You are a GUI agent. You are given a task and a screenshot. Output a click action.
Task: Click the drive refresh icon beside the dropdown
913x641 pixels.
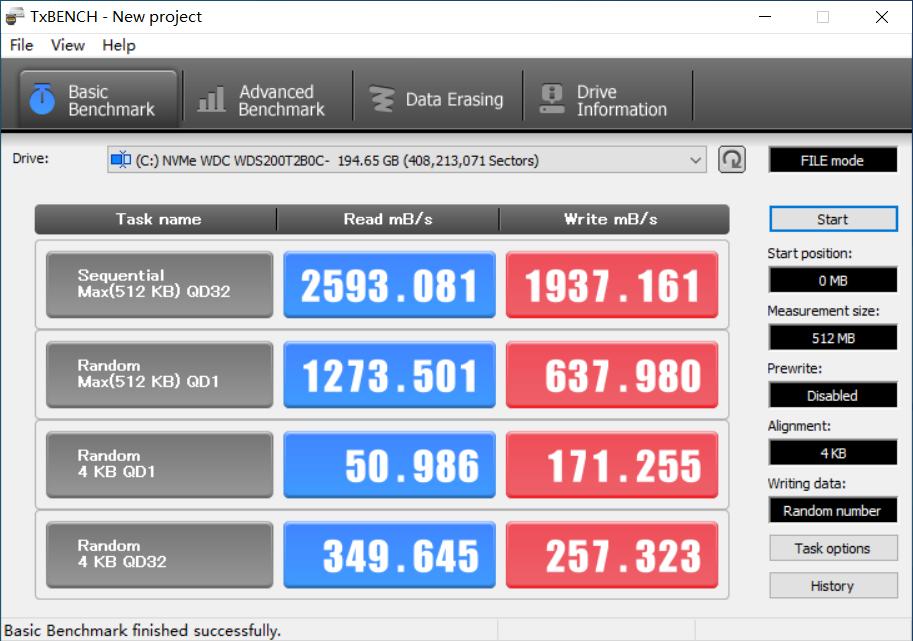(x=730, y=159)
